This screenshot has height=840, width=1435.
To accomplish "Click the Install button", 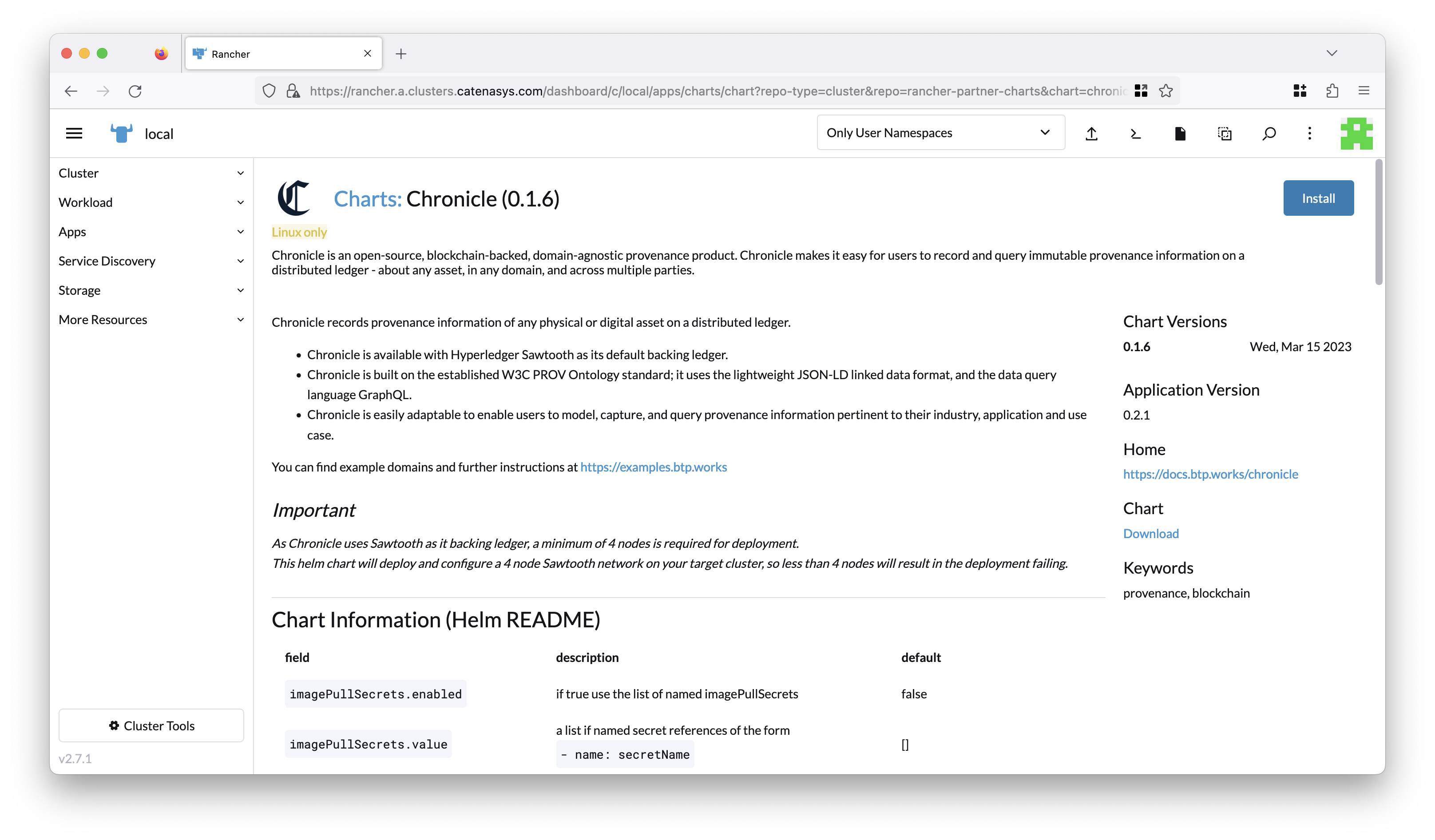I will 1318,198.
